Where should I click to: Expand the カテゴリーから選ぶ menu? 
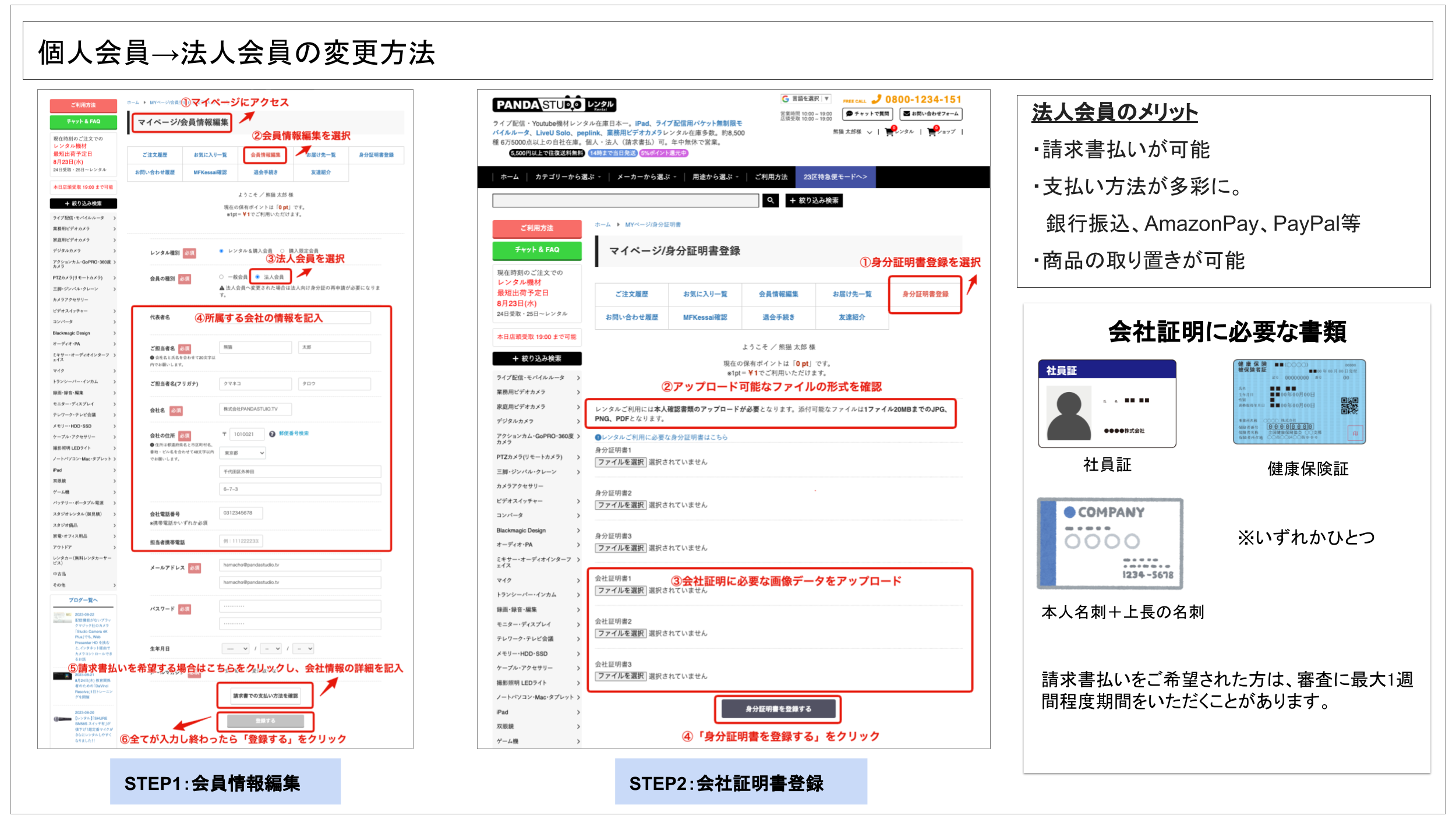click(567, 177)
